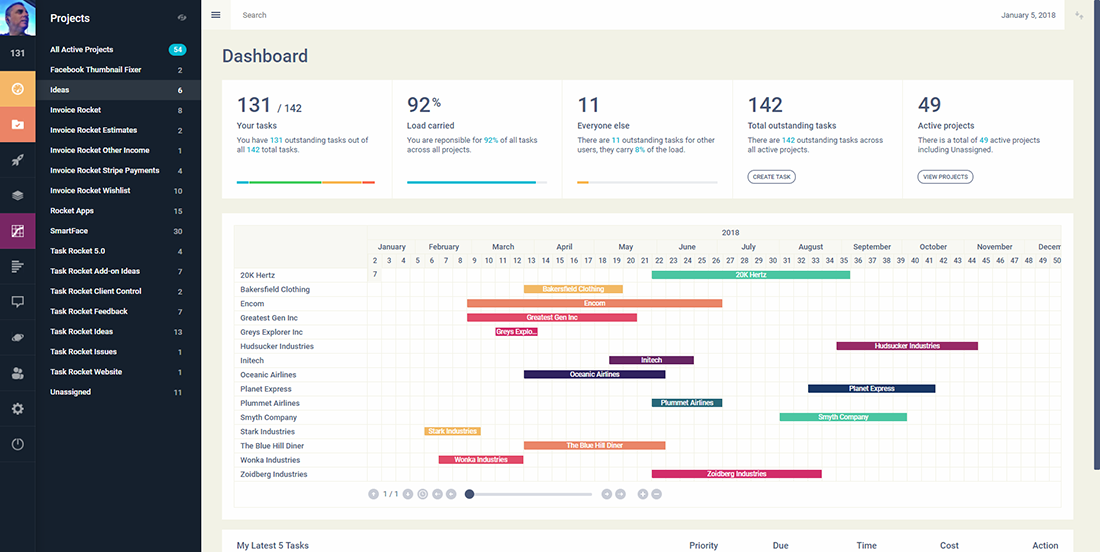Select All Active Projects in sidebar
1100x552 pixels.
(82, 49)
